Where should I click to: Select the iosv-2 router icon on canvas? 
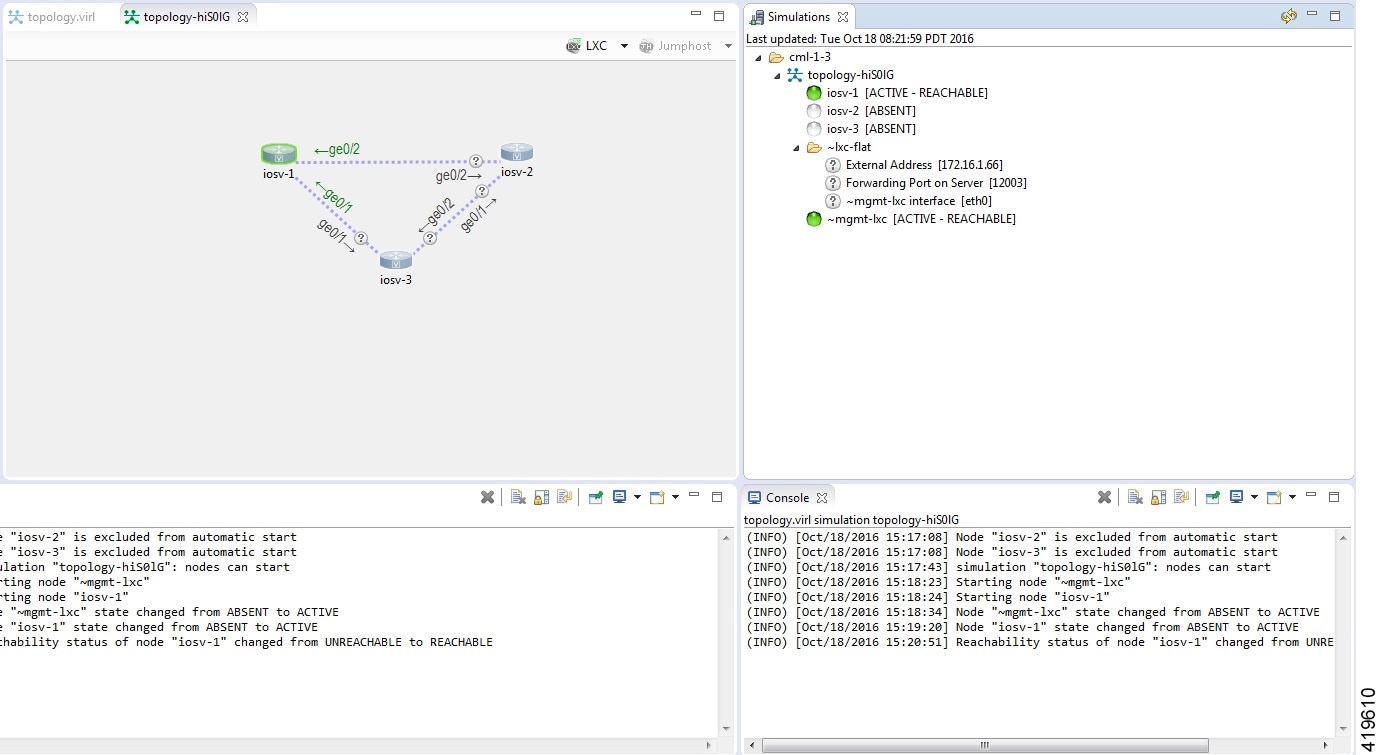pos(516,153)
